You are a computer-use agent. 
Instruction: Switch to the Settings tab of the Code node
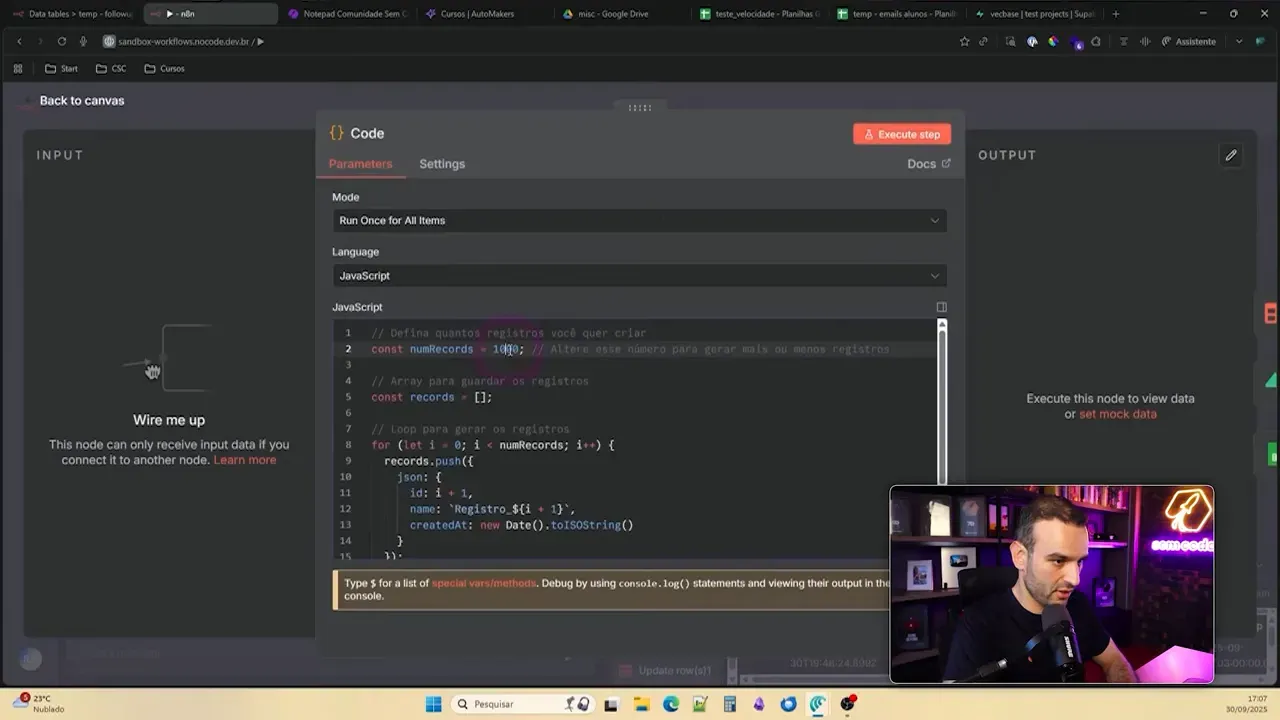pyautogui.click(x=442, y=163)
